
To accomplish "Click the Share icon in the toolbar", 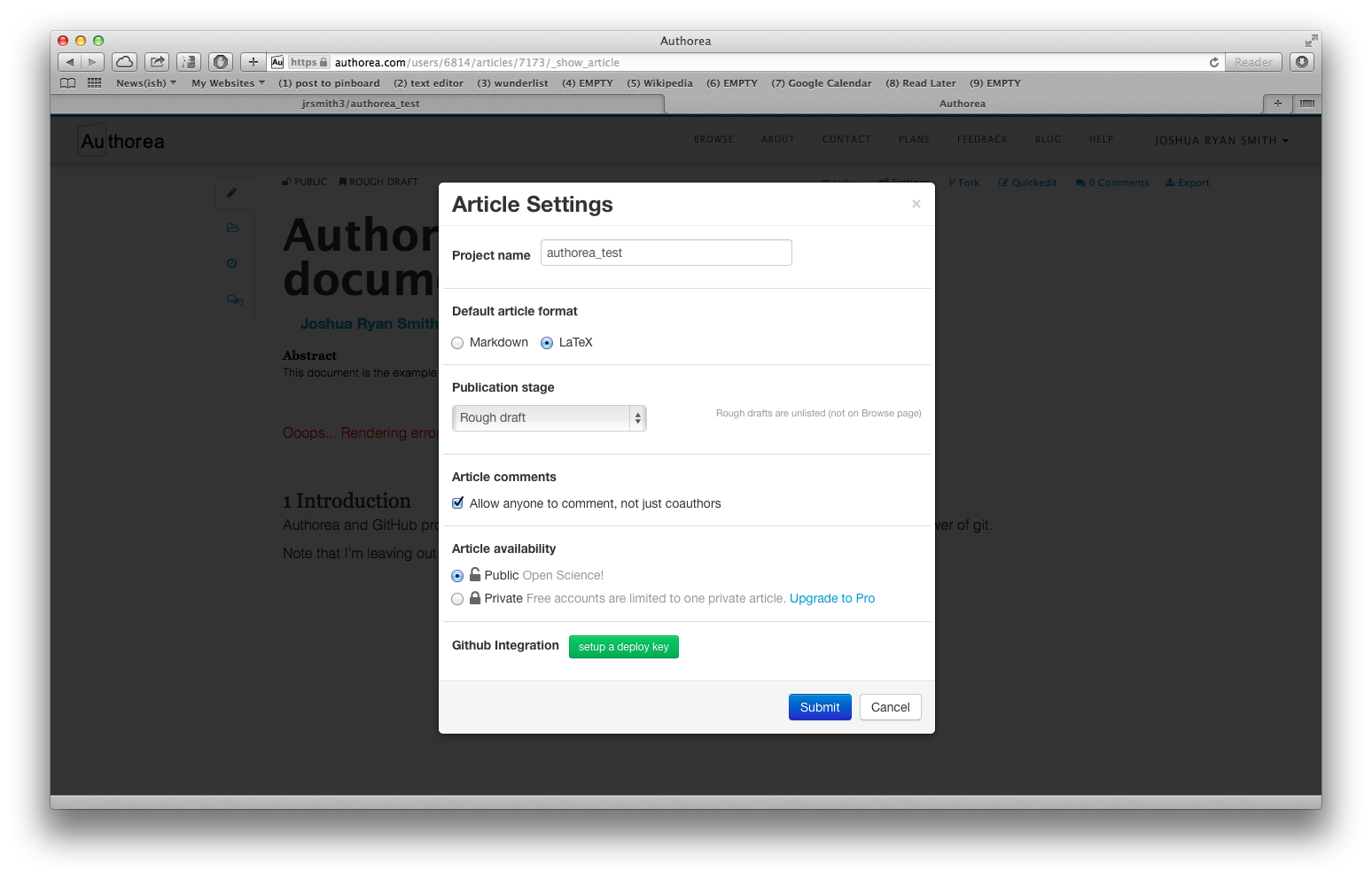I will tap(157, 62).
